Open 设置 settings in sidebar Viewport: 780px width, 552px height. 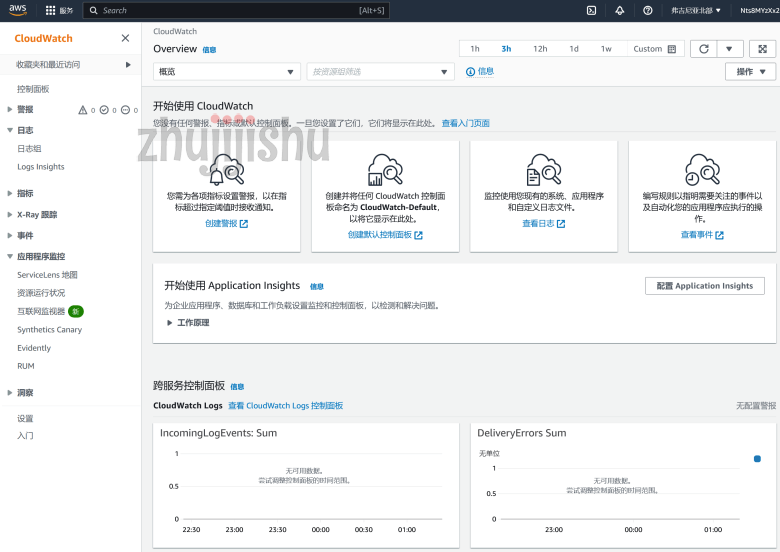tap(25, 419)
